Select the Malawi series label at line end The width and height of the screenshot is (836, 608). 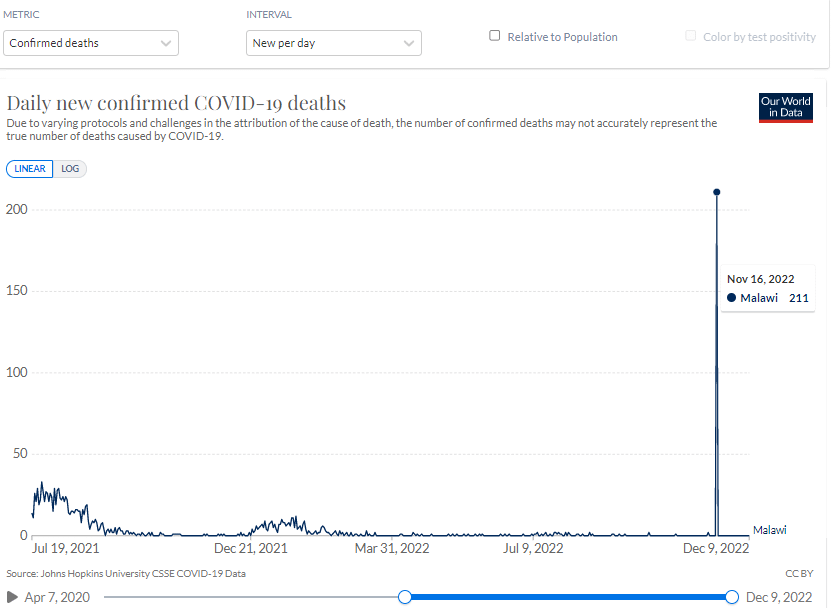769,530
